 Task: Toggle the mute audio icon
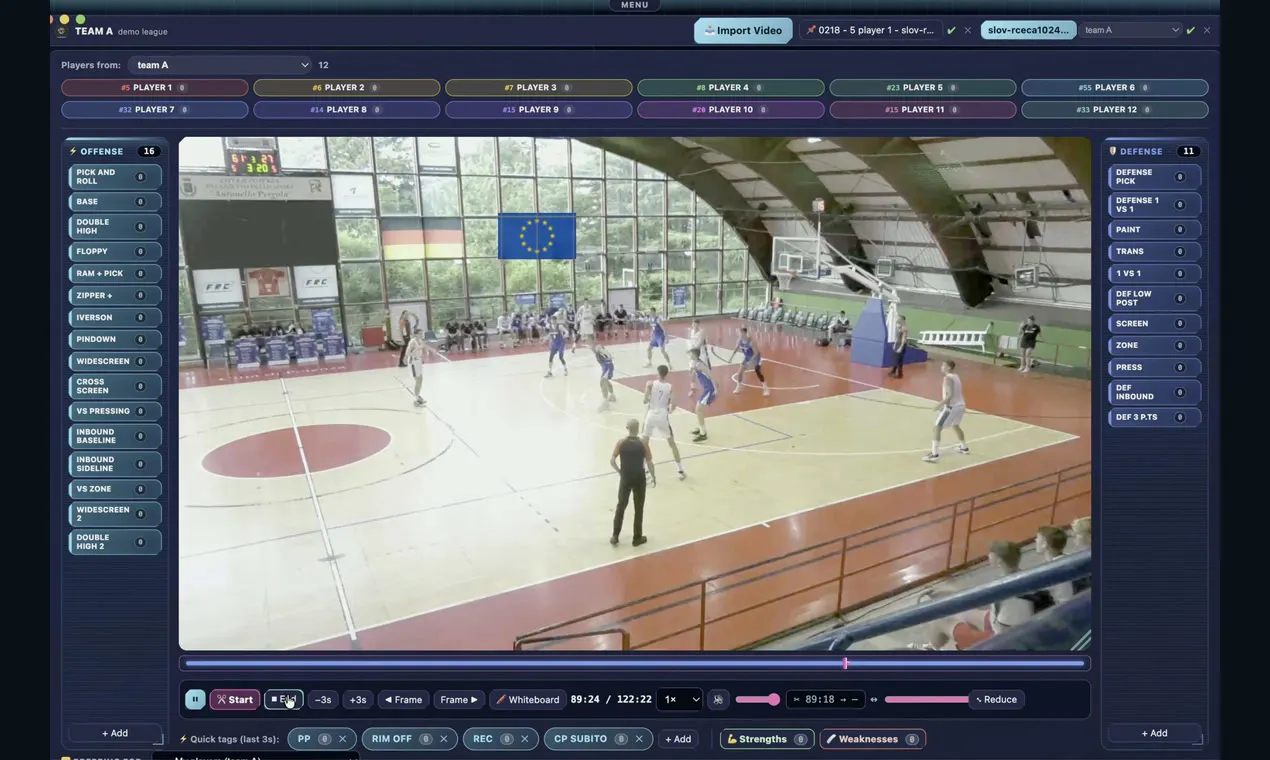click(x=718, y=699)
